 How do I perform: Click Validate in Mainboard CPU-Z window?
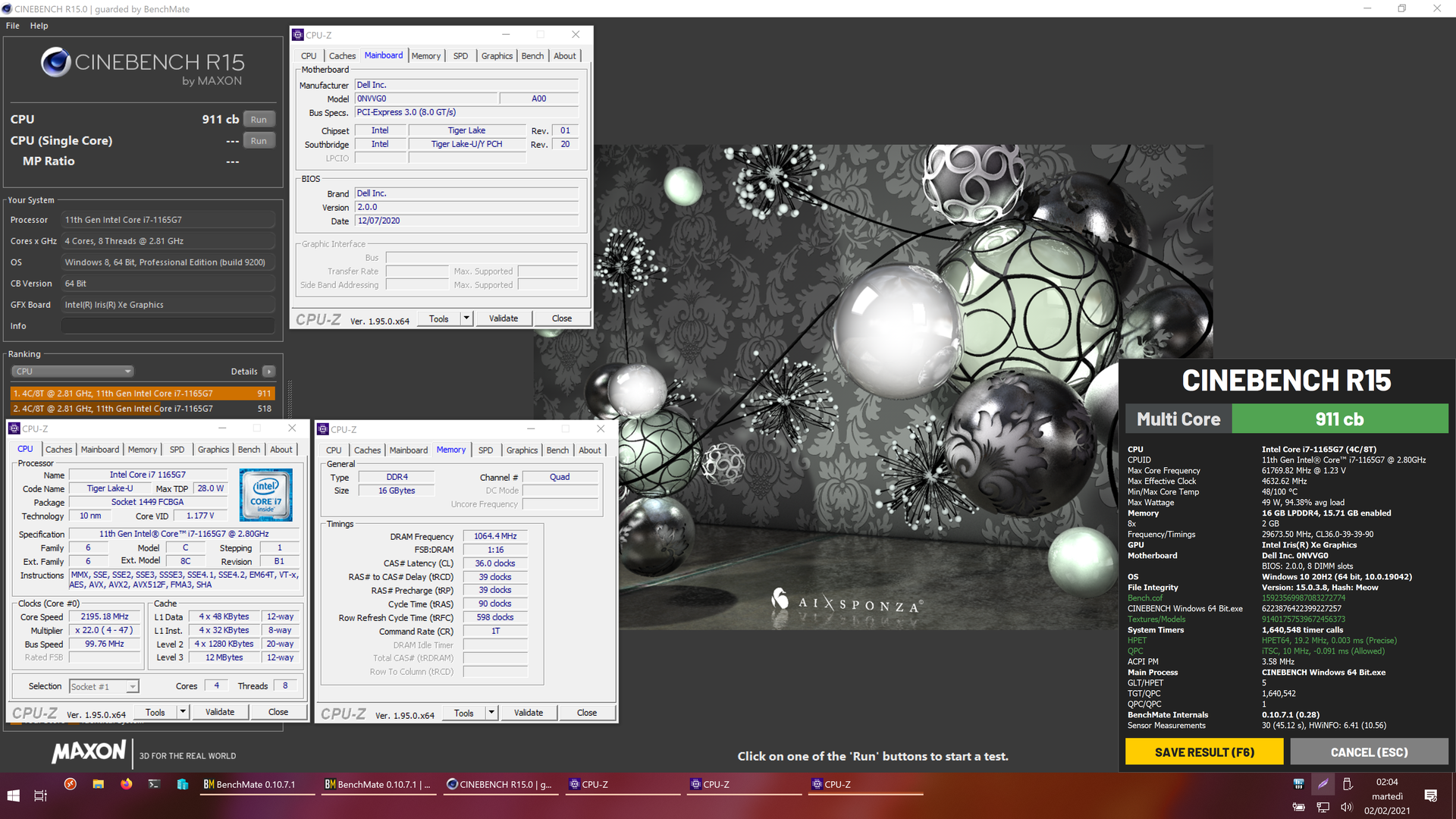tap(504, 318)
